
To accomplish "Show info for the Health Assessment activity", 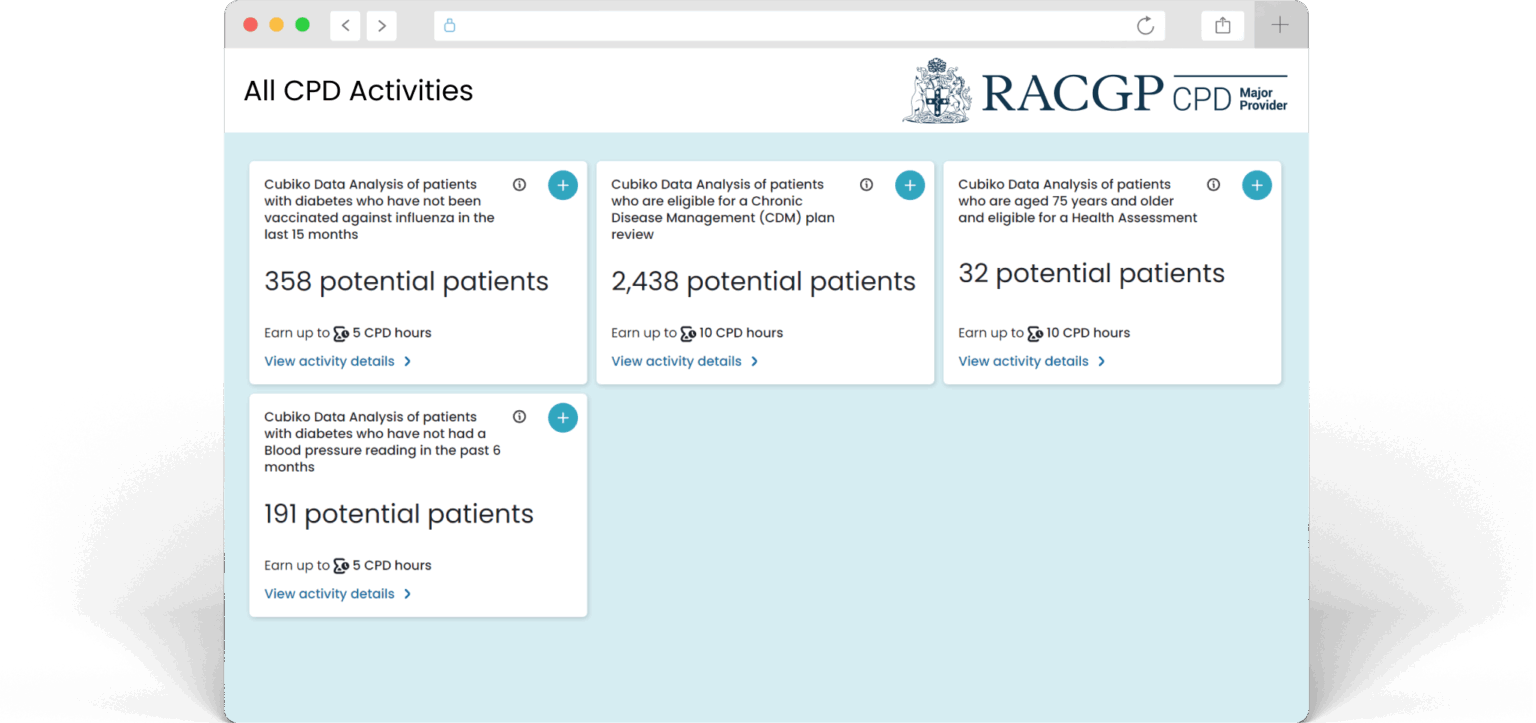I will pyautogui.click(x=1213, y=185).
